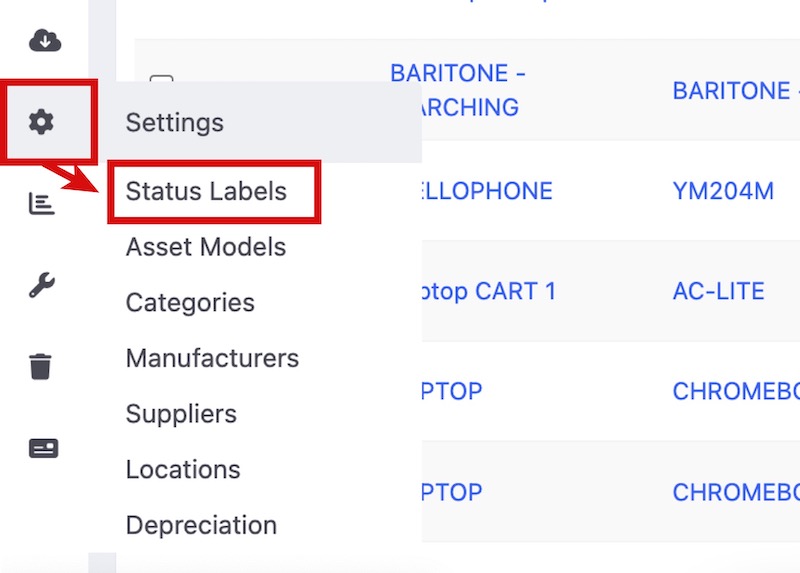Click the wrench maintenance icon

(41, 286)
